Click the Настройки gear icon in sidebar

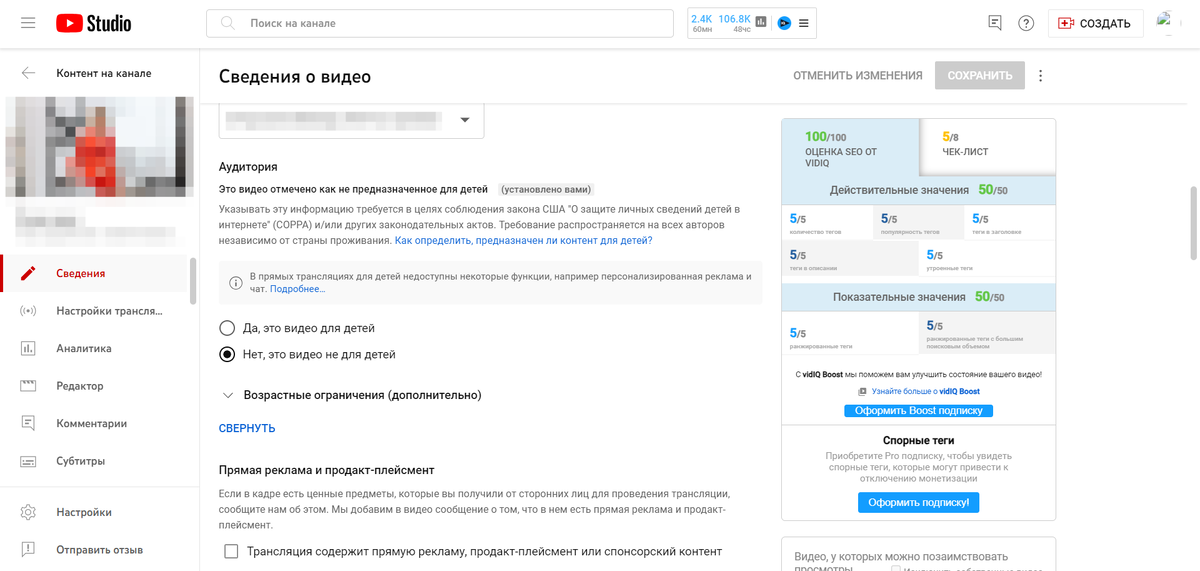click(x=28, y=512)
